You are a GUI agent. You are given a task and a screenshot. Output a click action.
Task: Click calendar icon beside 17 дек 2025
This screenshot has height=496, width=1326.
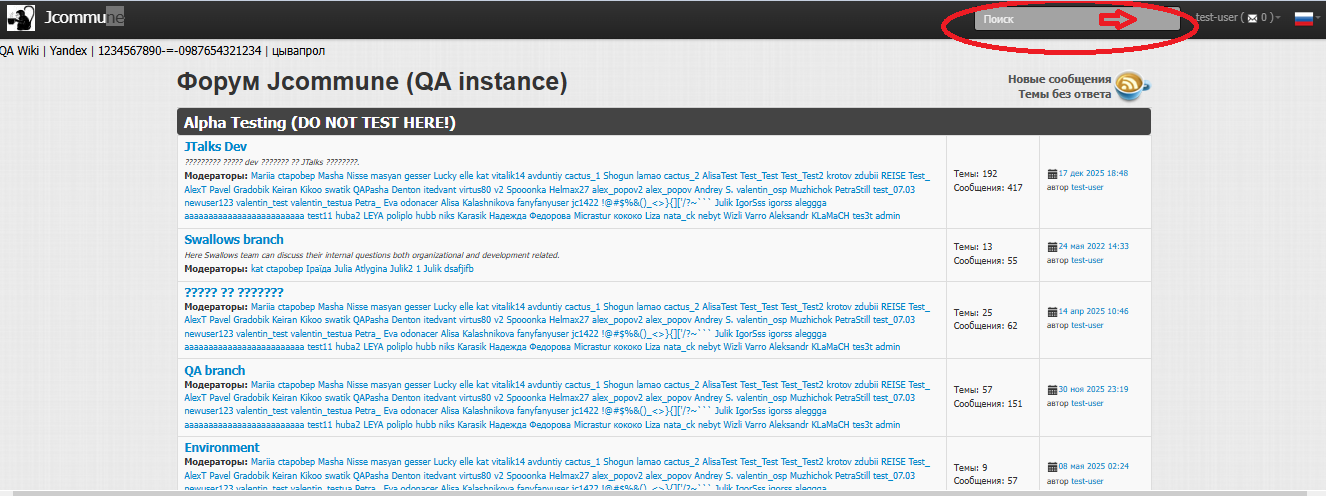pyautogui.click(x=1051, y=173)
